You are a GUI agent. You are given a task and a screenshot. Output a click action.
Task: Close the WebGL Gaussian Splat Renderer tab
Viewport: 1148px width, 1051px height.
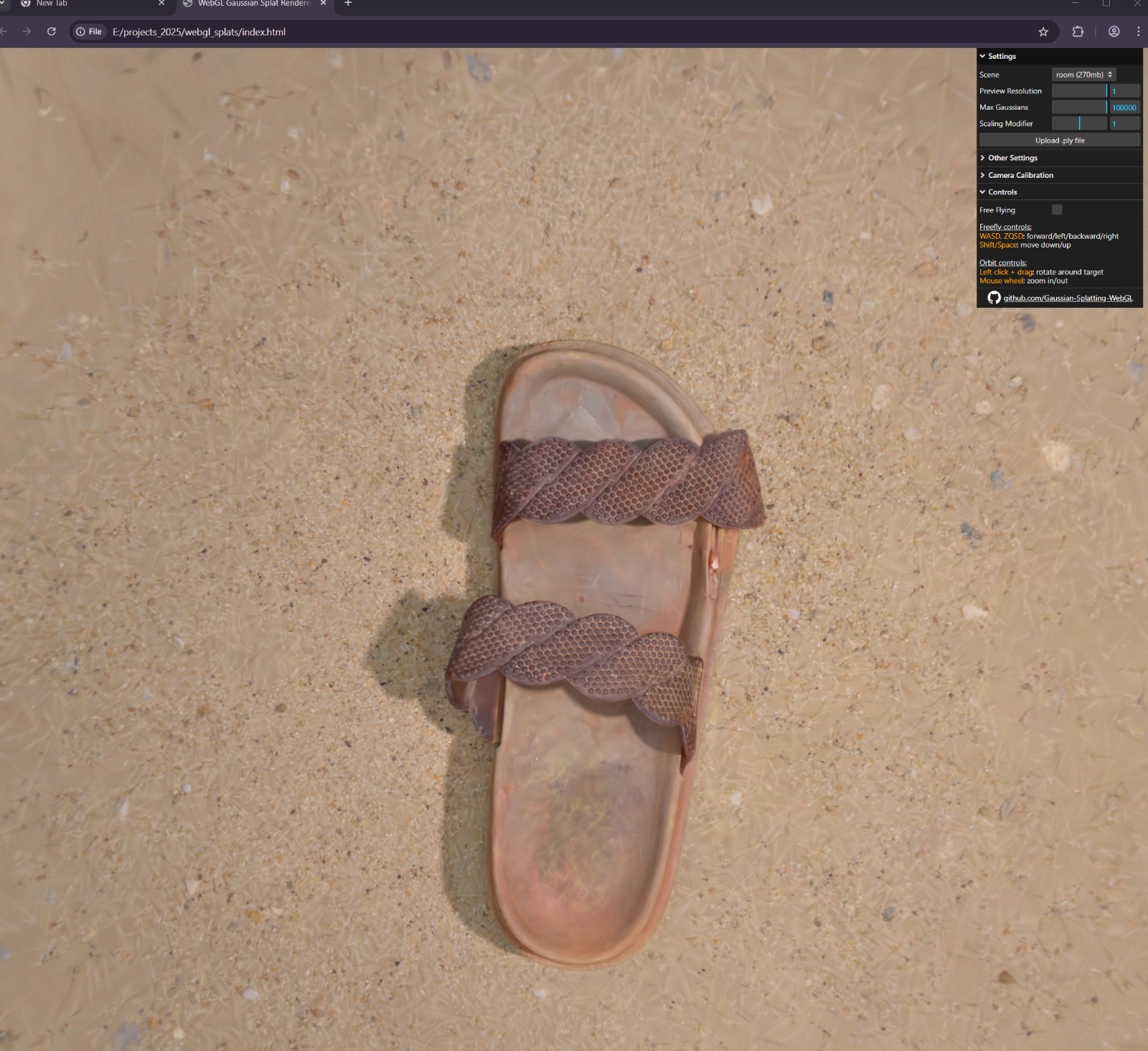pyautogui.click(x=323, y=4)
